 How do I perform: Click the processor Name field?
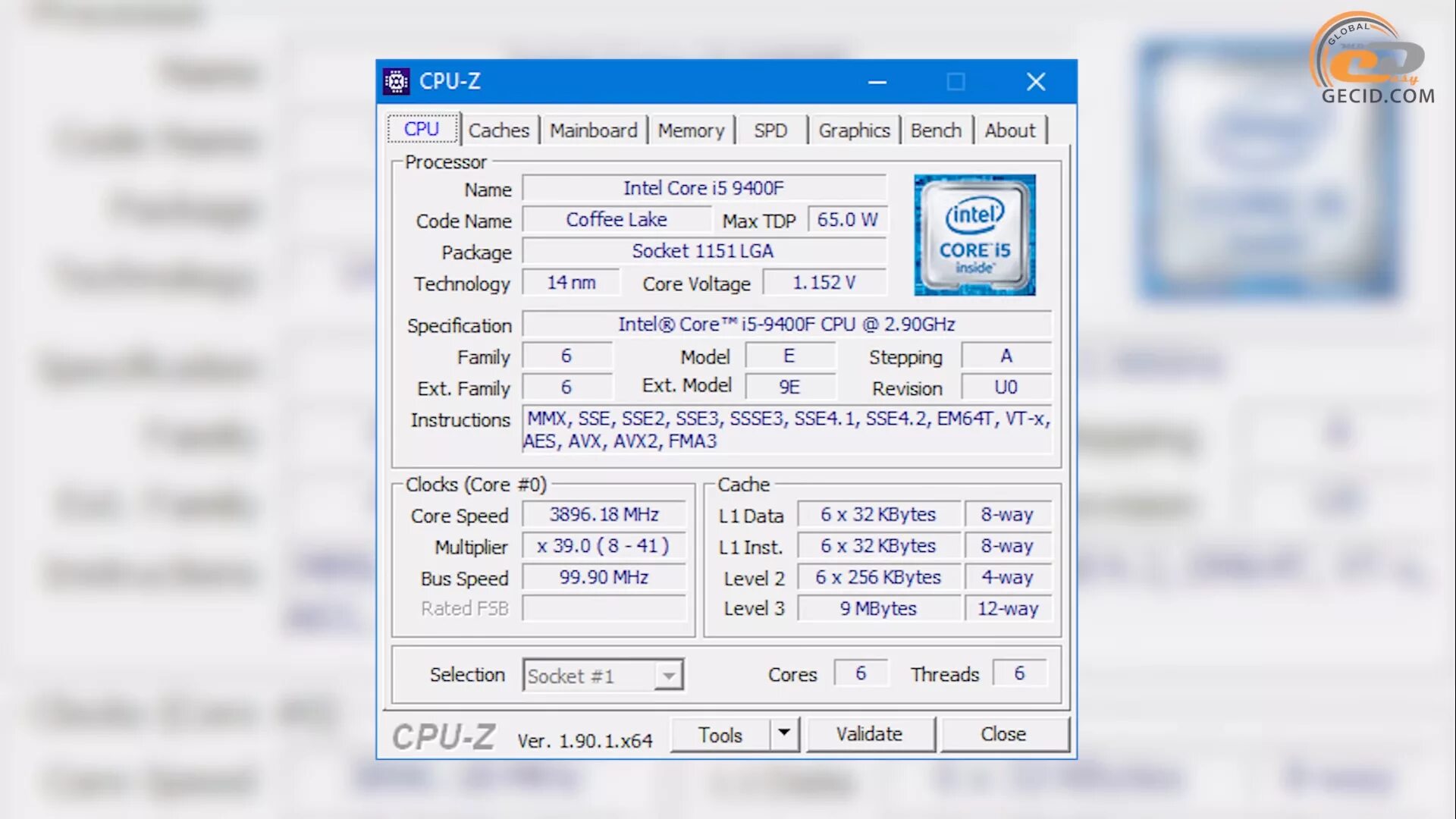pyautogui.click(x=703, y=188)
